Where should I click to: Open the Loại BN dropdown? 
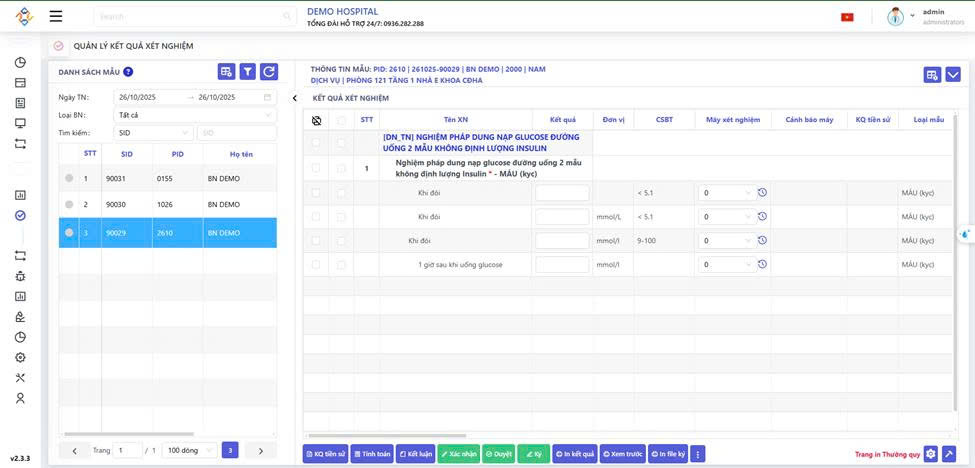coord(195,115)
